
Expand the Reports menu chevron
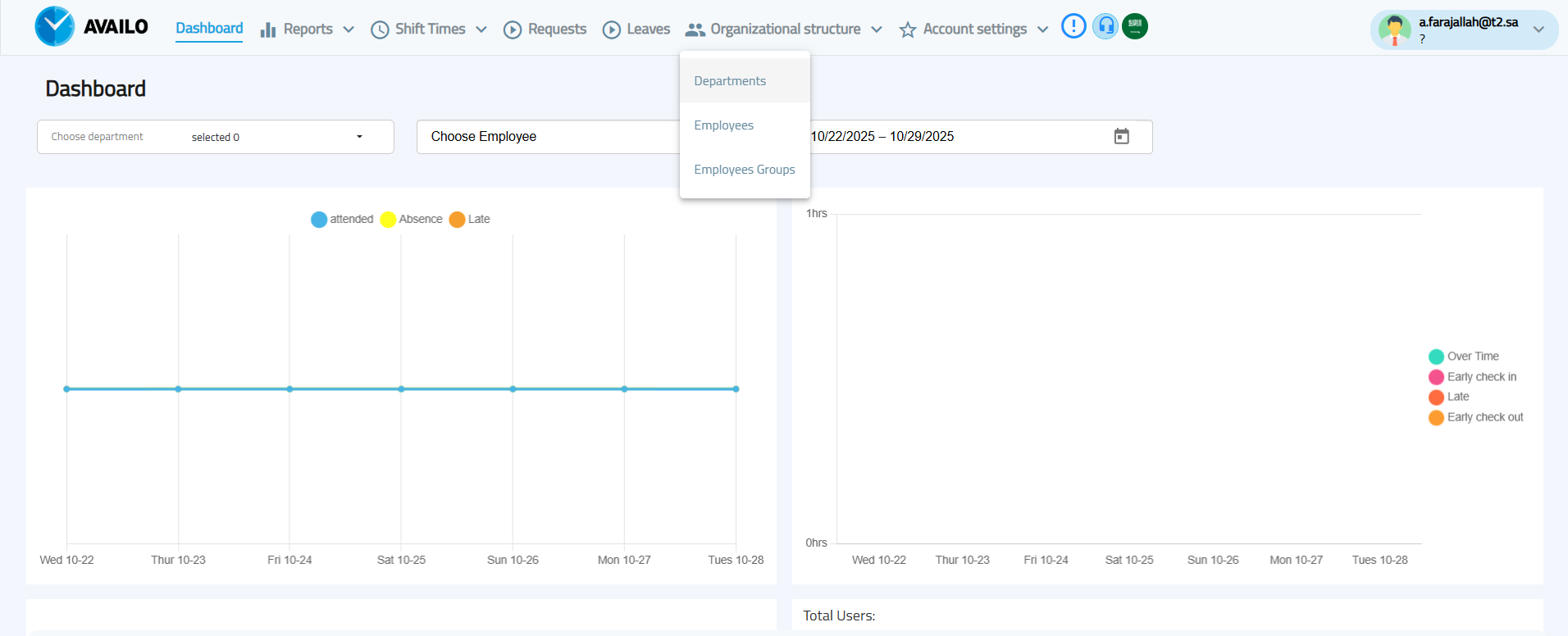pos(349,30)
